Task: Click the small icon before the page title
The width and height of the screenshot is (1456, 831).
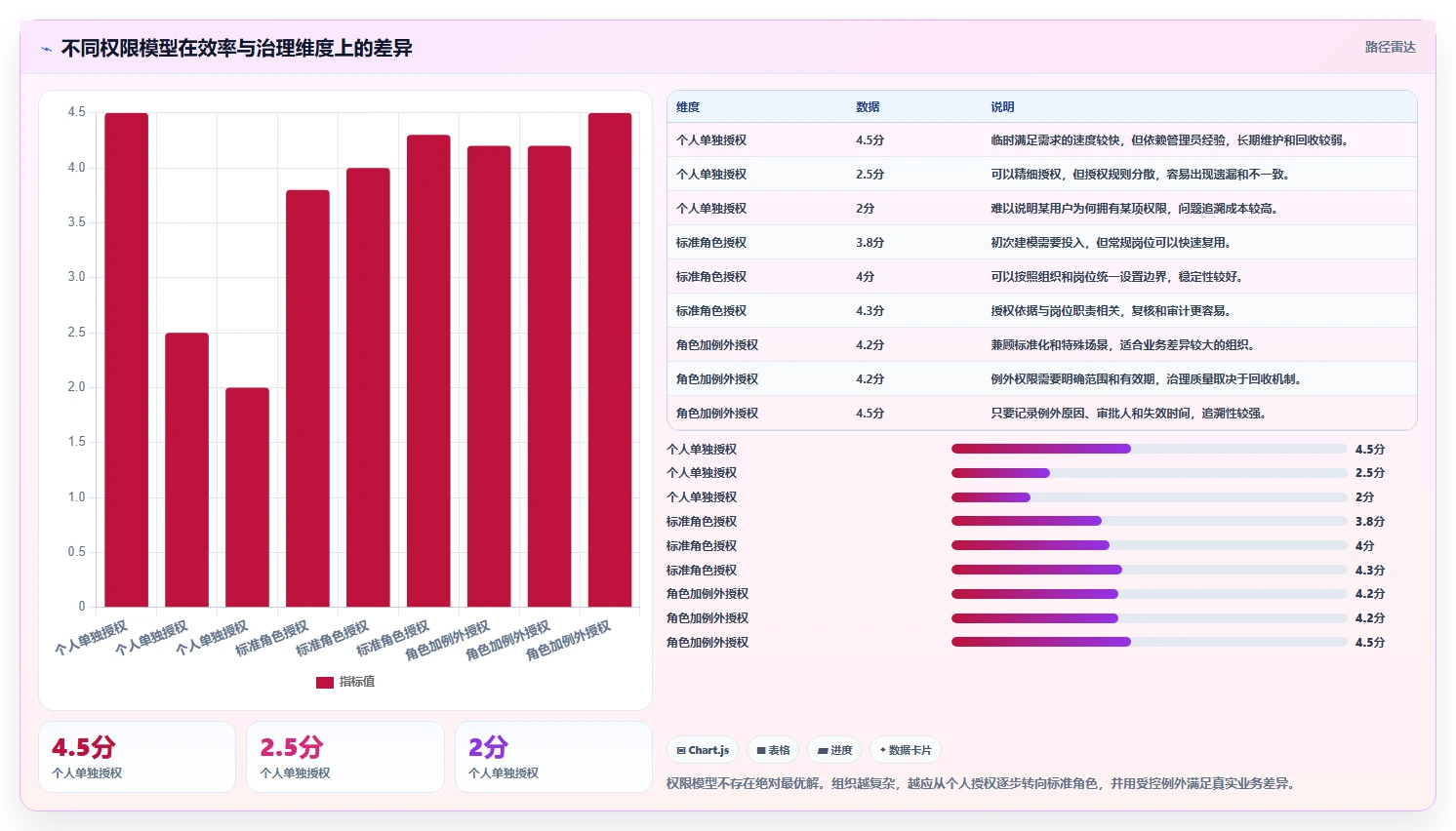Action: pyautogui.click(x=46, y=49)
